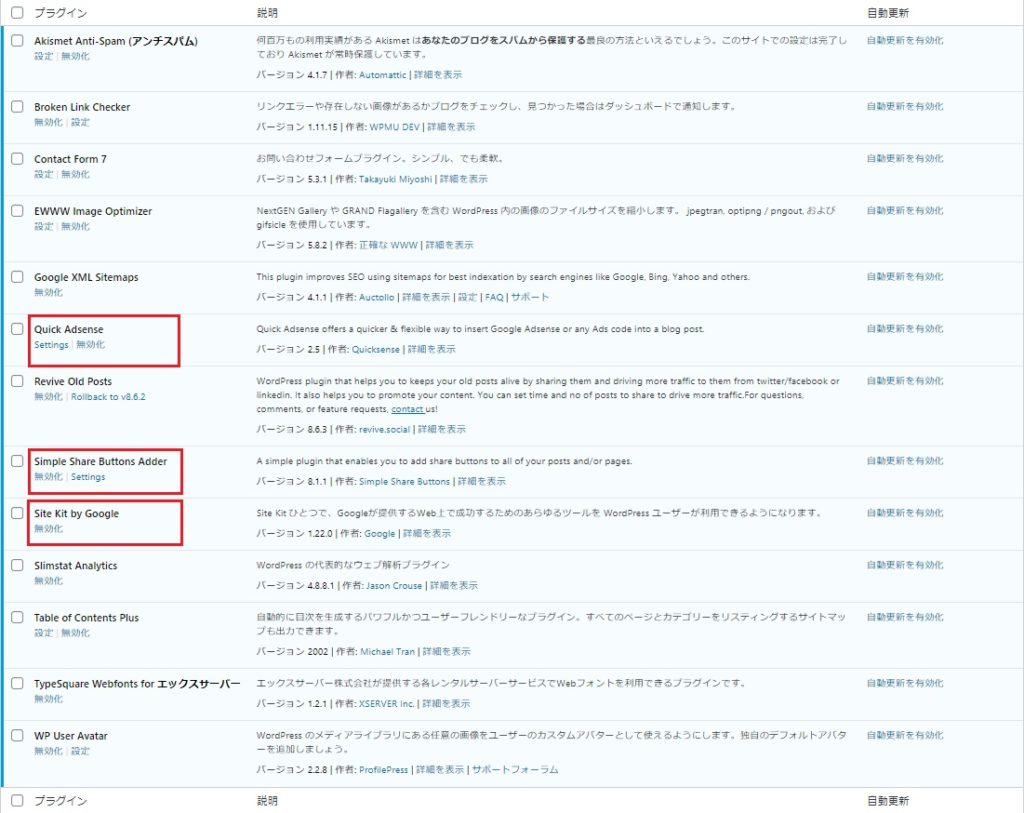The height and width of the screenshot is (813, 1024).
Task: Select the Simple Share Buttons Adder checkbox
Action: coord(17,461)
